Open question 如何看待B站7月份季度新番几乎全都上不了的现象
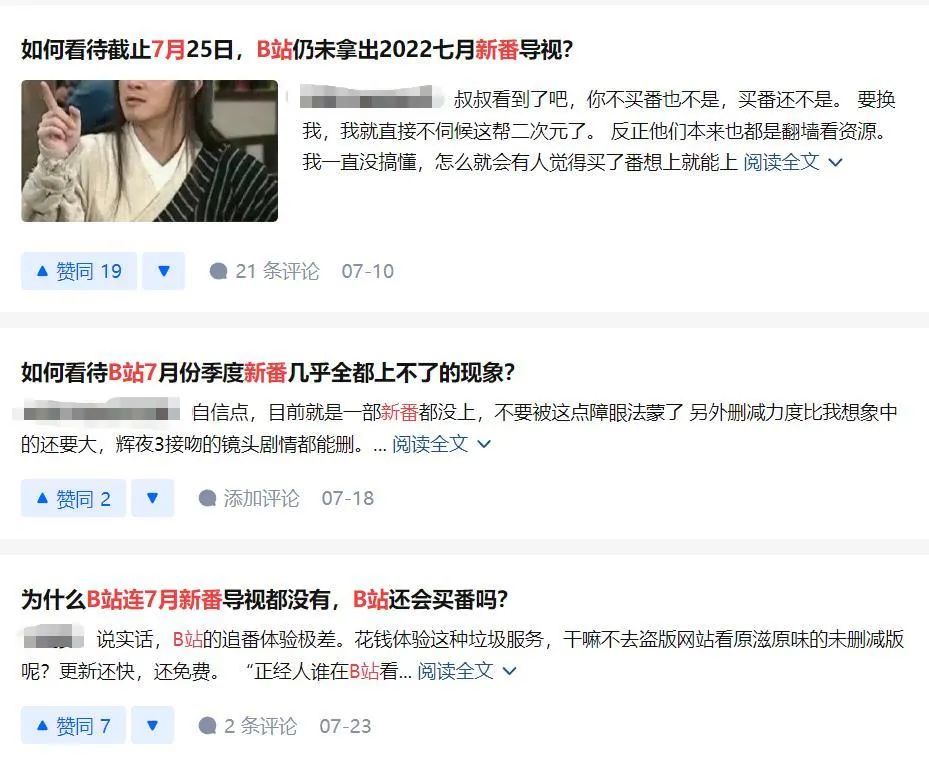Image resolution: width=929 pixels, height=765 pixels. click(267, 372)
